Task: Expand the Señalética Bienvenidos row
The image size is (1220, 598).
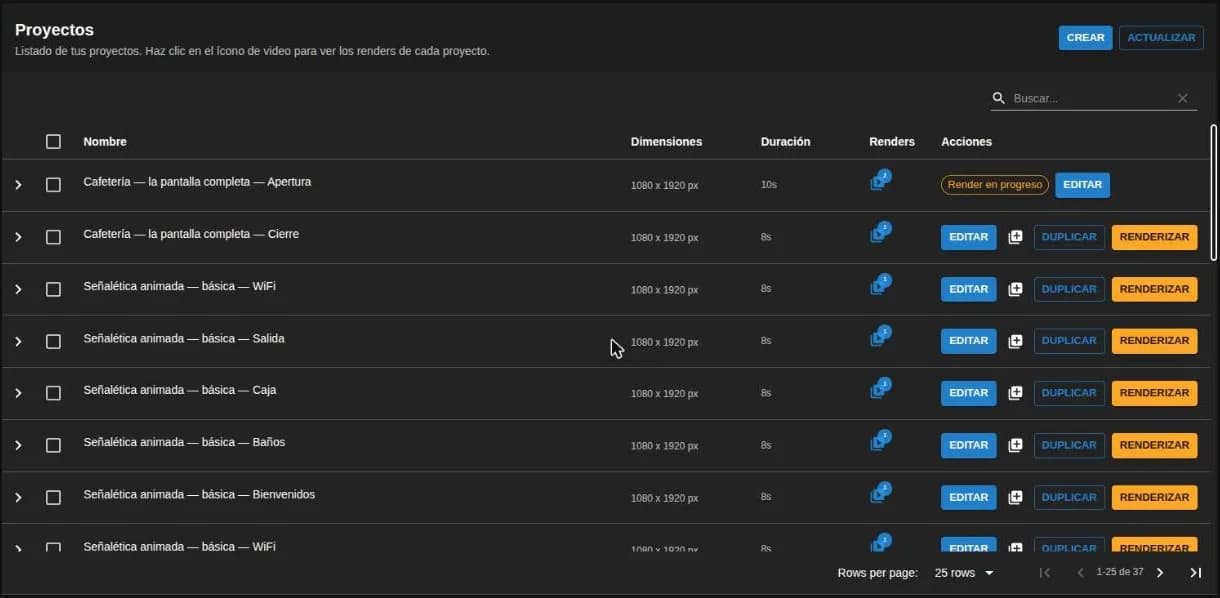Action: pos(18,497)
